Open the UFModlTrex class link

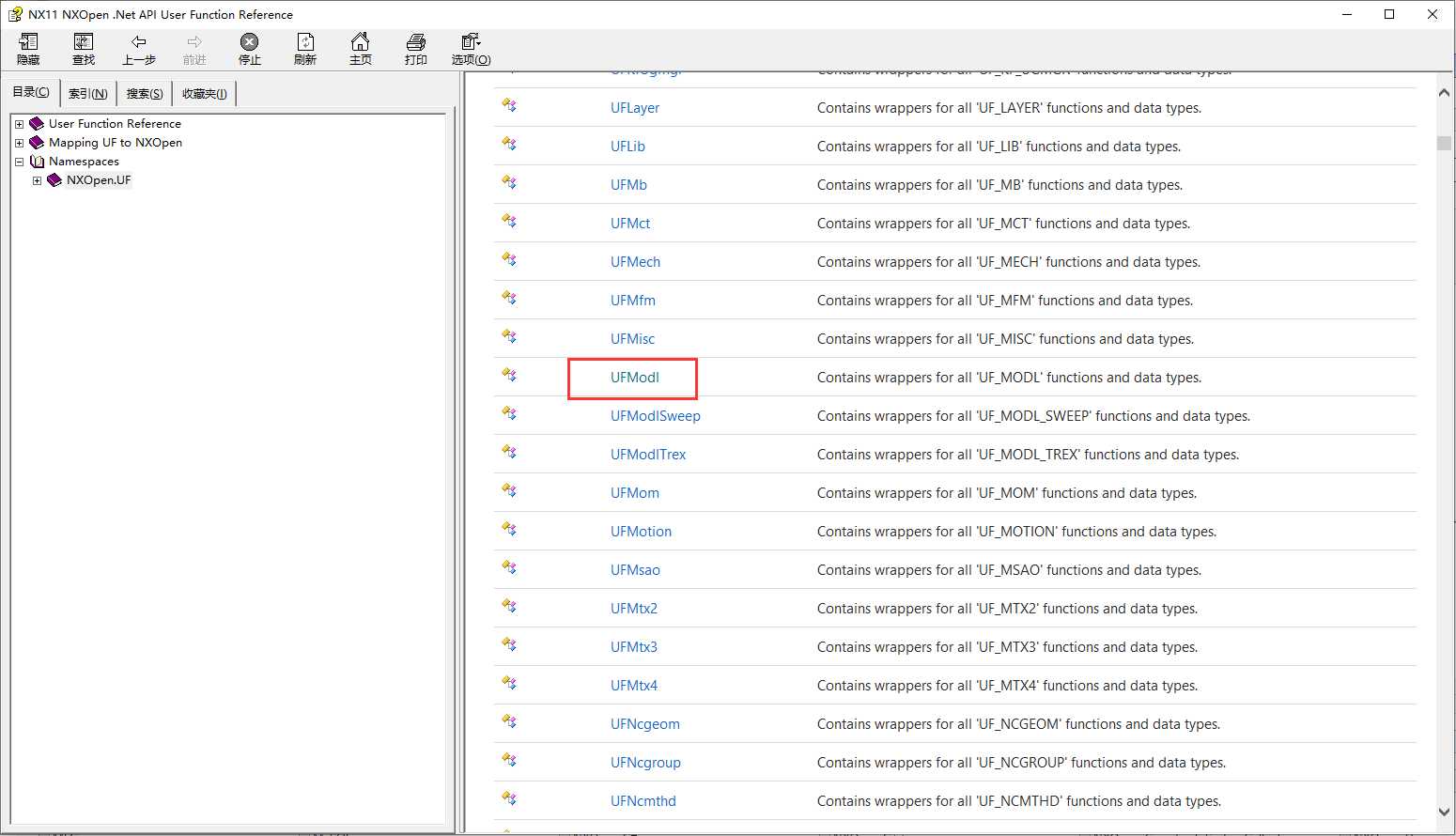coord(648,455)
